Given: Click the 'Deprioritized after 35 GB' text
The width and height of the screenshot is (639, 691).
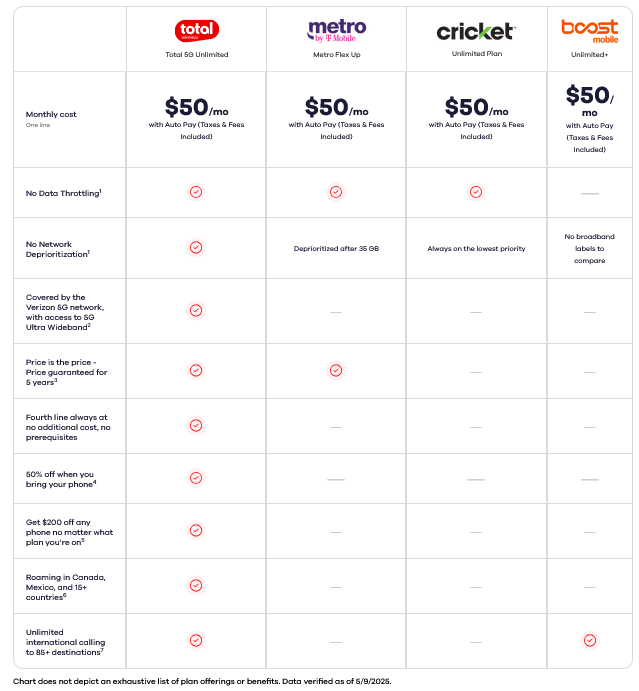Looking at the screenshot, I should coord(336,249).
